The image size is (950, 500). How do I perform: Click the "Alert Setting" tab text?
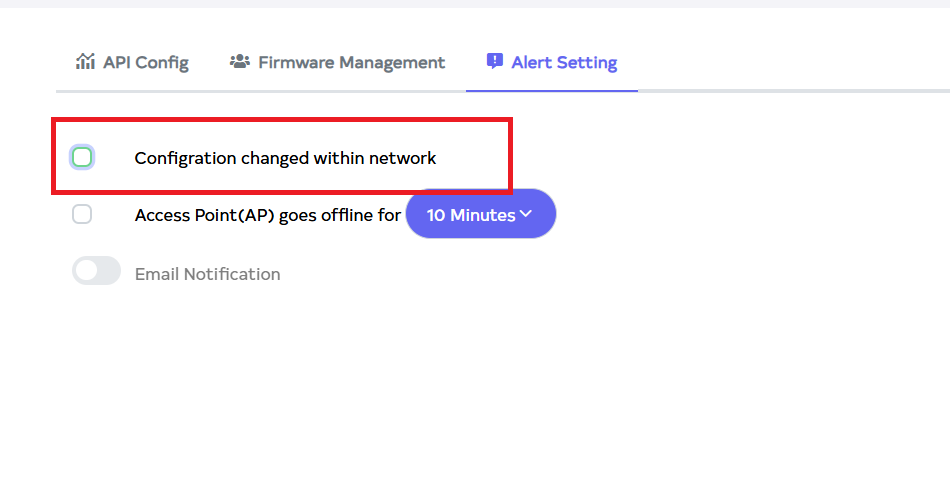point(564,62)
